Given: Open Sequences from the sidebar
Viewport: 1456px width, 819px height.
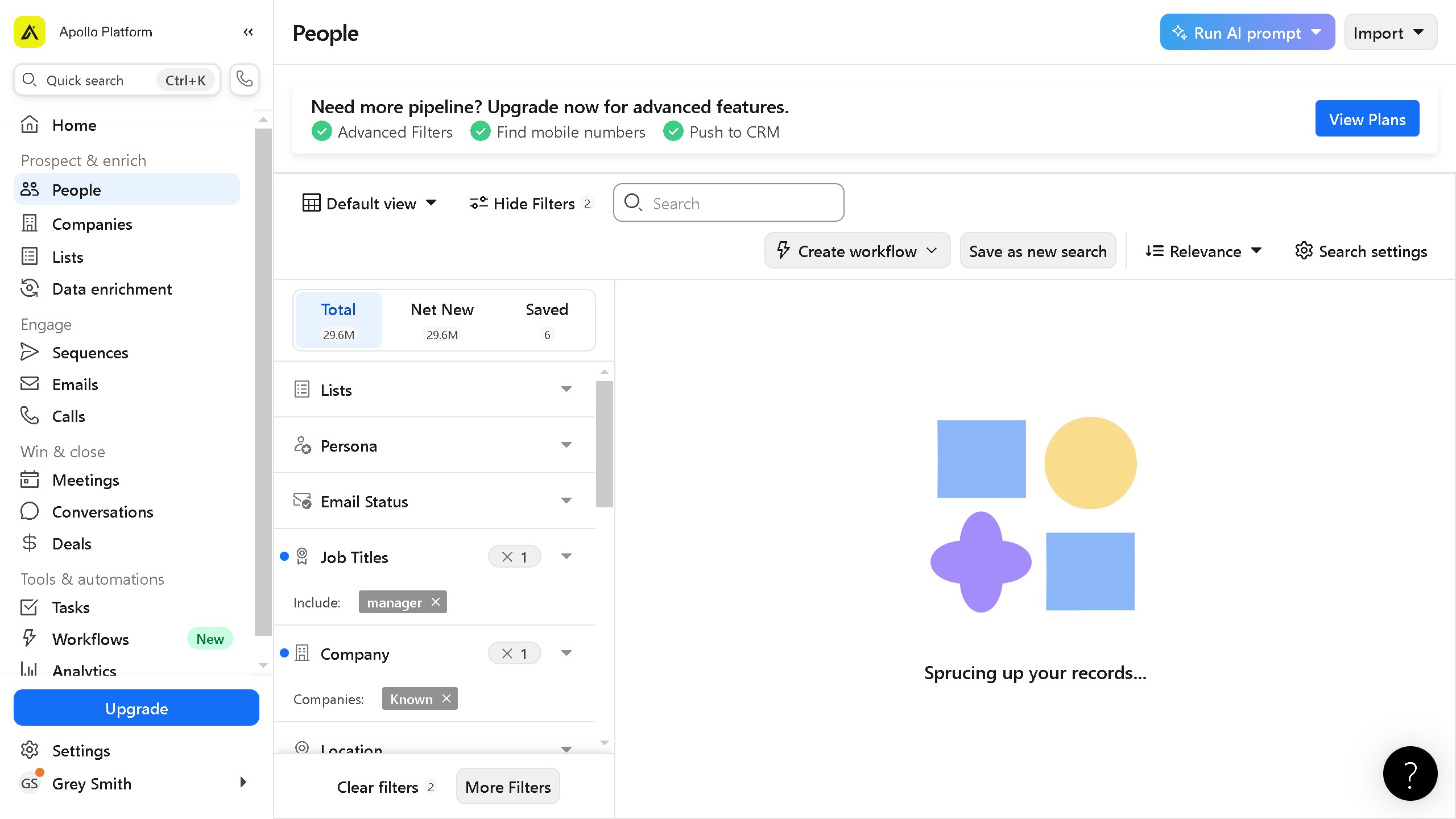Looking at the screenshot, I should [x=90, y=353].
